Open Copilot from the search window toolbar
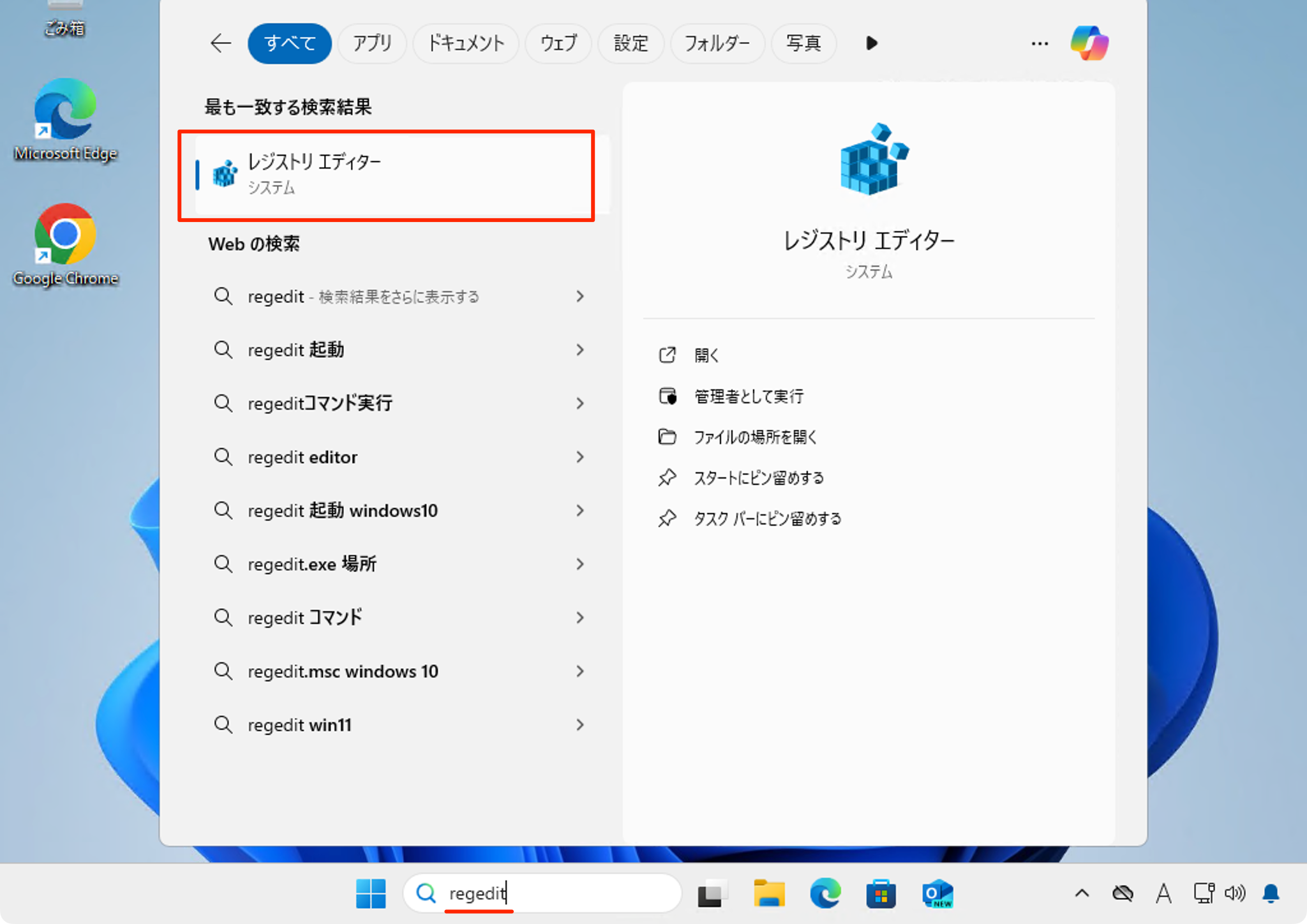The image size is (1307, 924). pyautogui.click(x=1090, y=43)
